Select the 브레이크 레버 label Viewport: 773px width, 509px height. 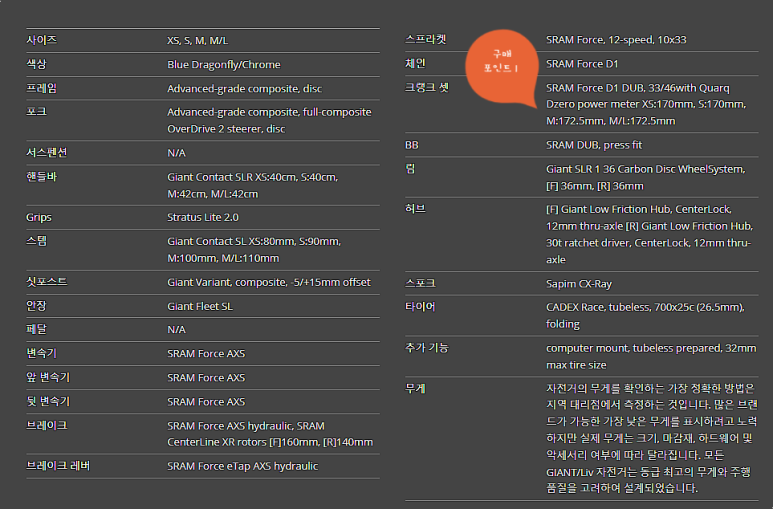[x=58, y=466]
